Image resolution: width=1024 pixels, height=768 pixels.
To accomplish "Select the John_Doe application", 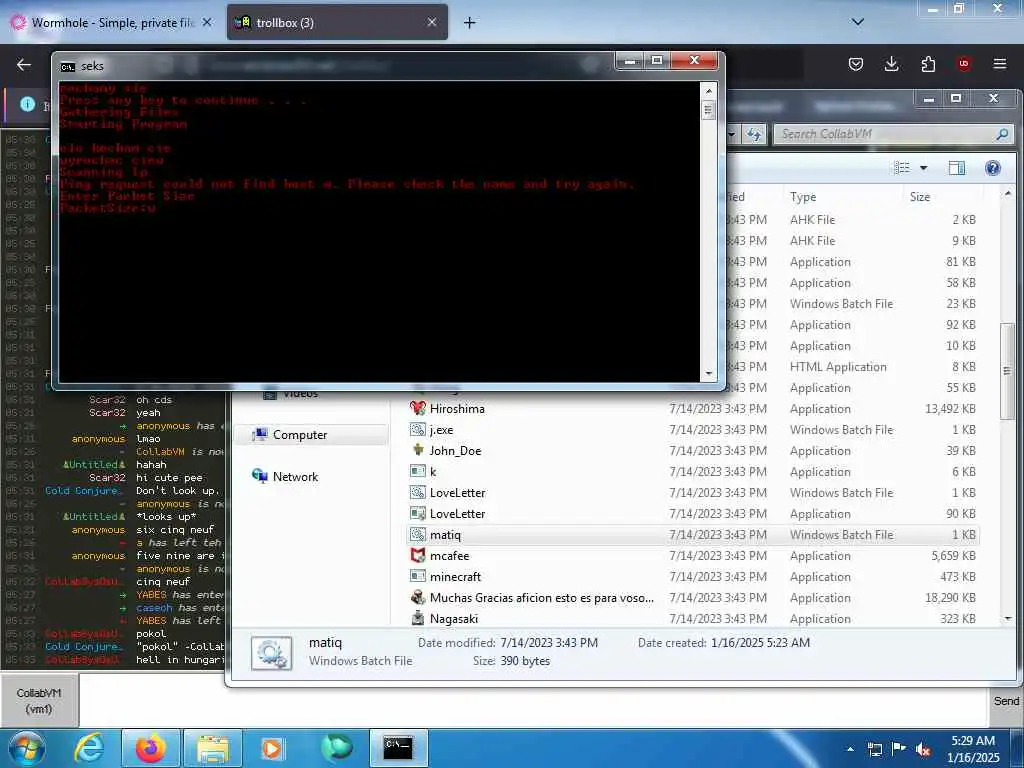I will (x=455, y=451).
